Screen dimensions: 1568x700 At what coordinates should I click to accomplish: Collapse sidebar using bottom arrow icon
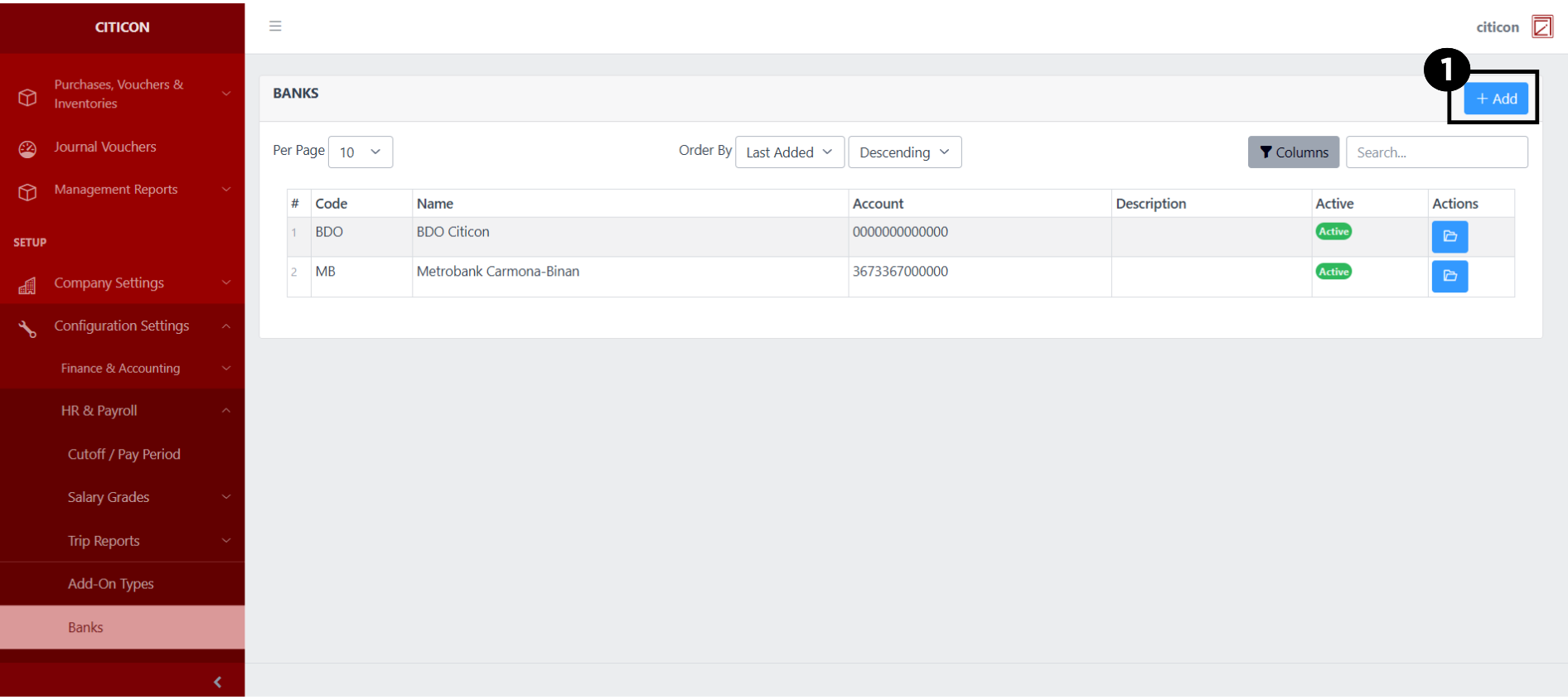click(217, 682)
